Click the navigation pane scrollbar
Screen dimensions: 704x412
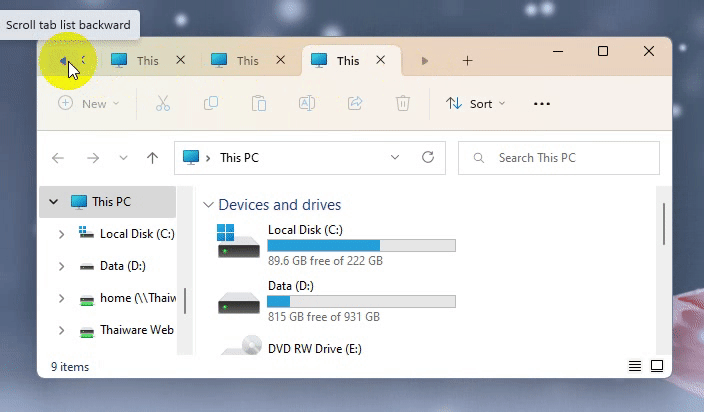coord(185,301)
